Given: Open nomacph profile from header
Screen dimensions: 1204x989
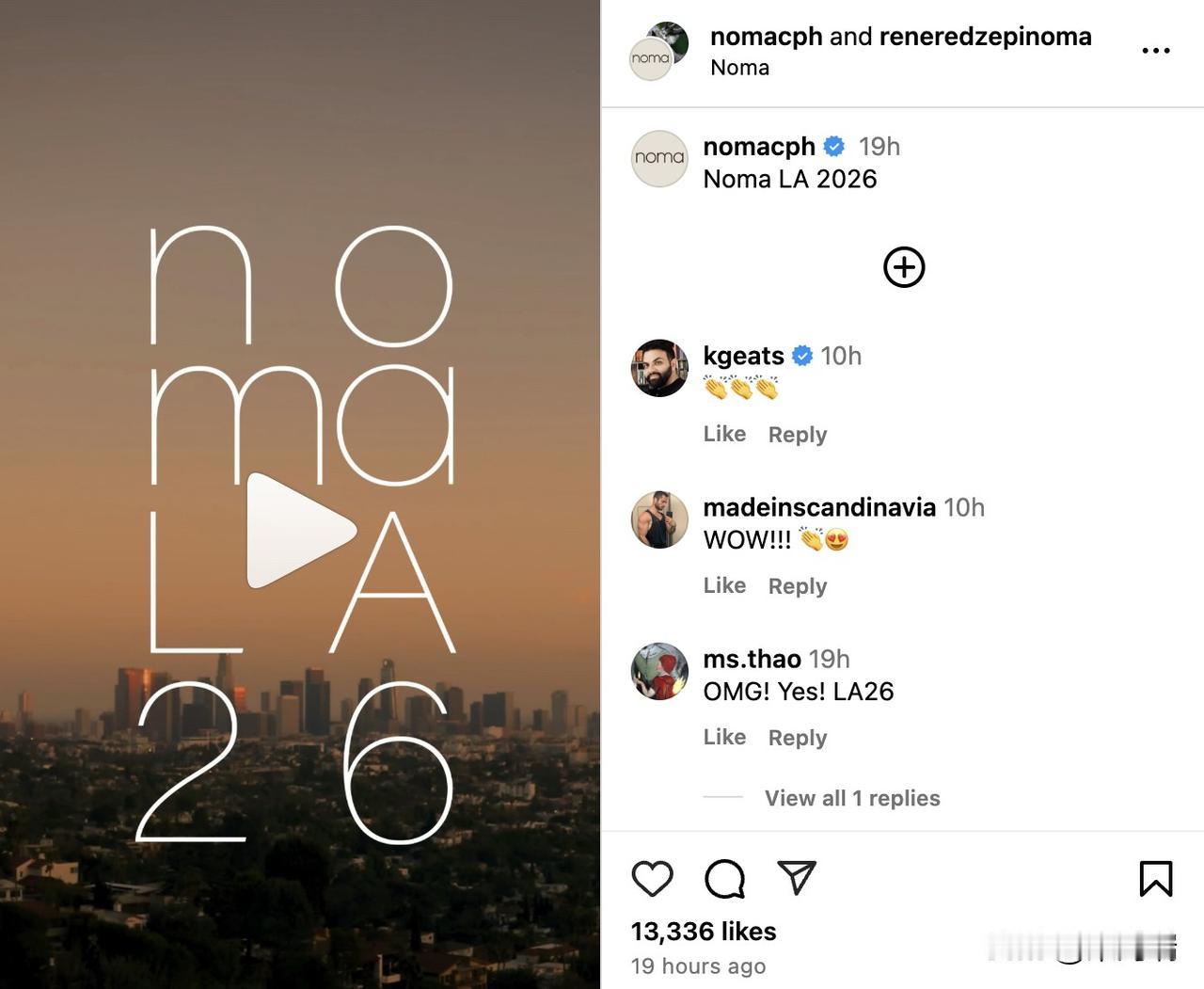Looking at the screenshot, I should tap(766, 36).
